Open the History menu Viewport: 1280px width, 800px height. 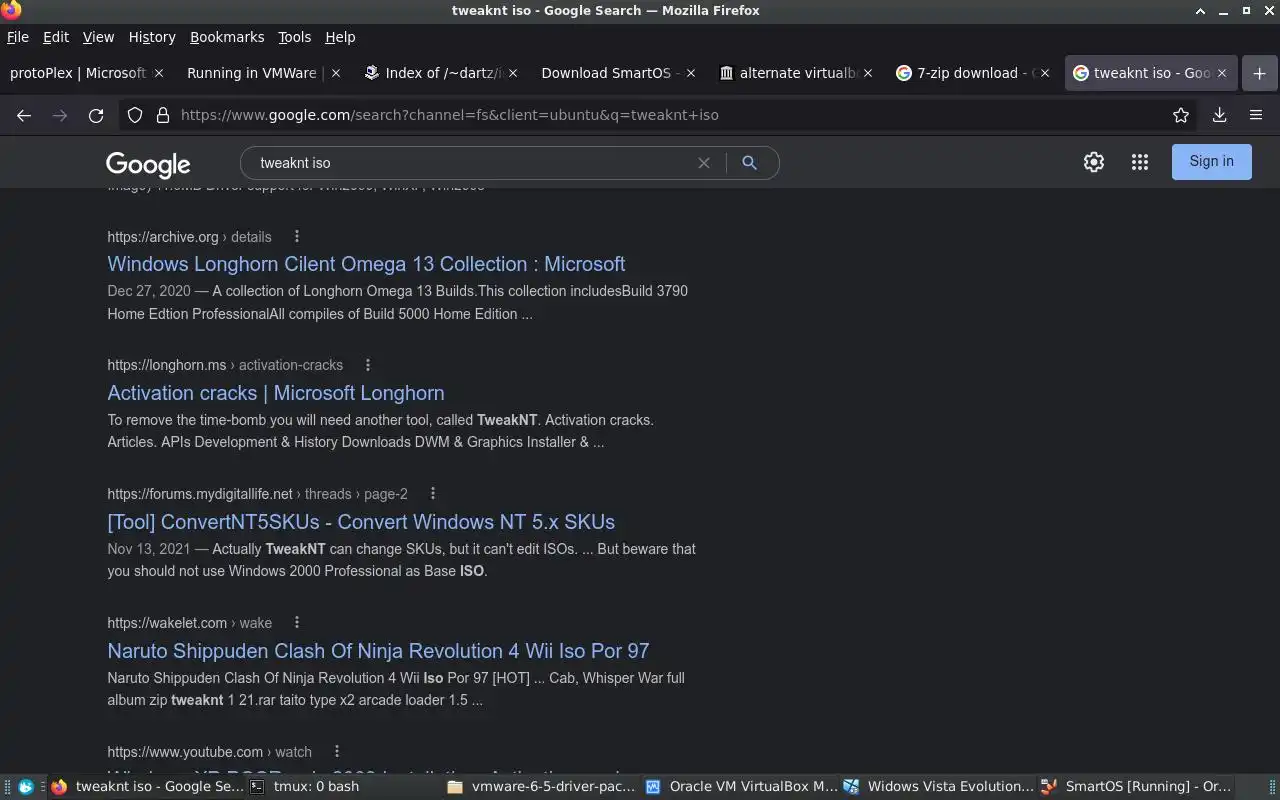152,37
